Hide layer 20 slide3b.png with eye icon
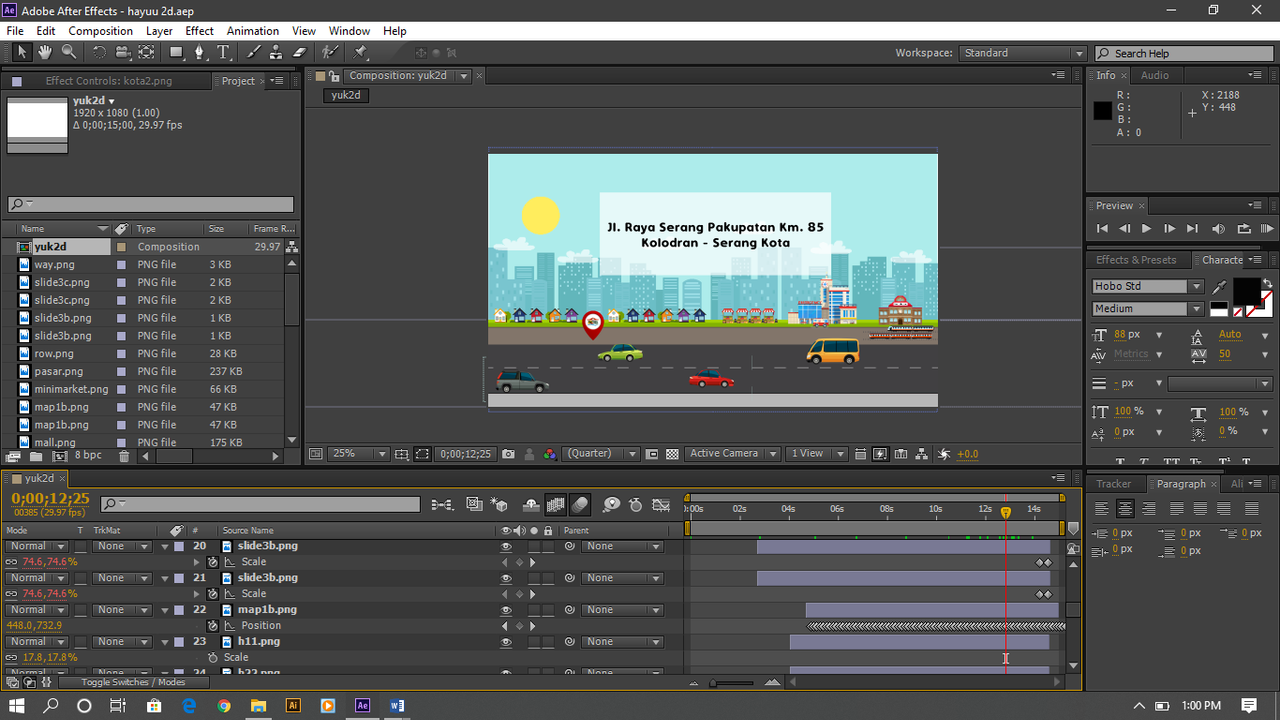Image resolution: width=1280 pixels, height=720 pixels. (506, 547)
